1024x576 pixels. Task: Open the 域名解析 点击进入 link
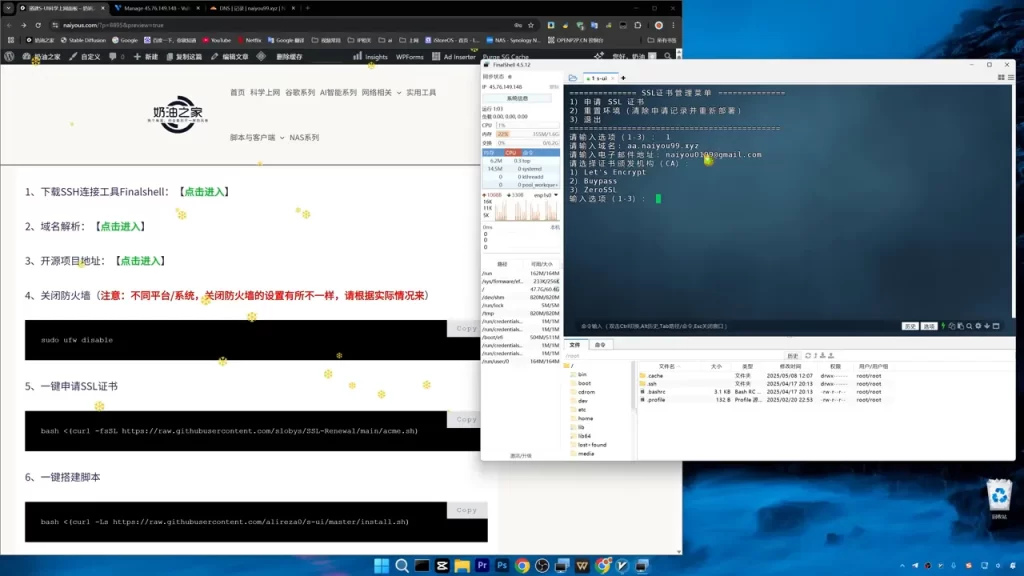(120, 227)
